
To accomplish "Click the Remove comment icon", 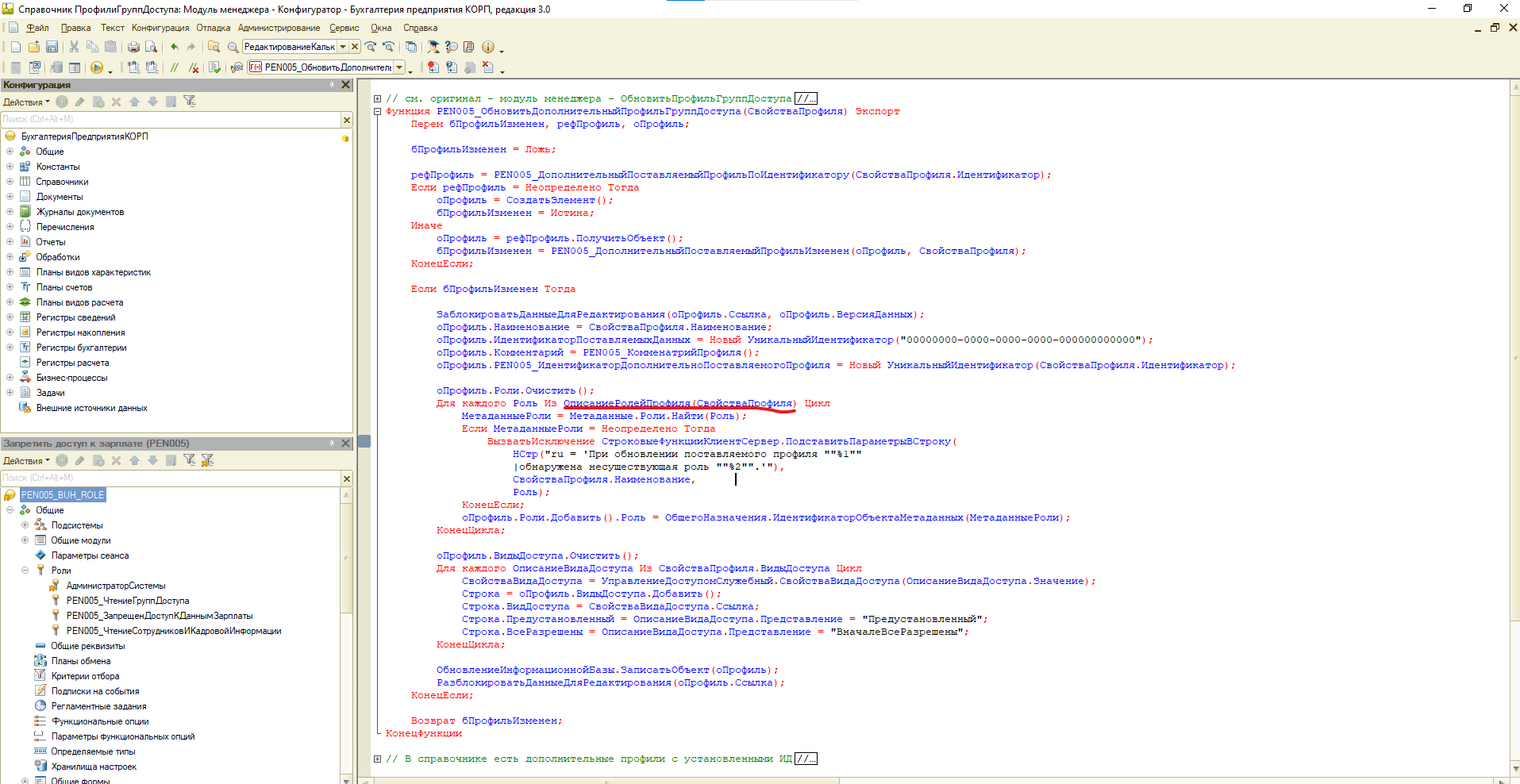I will click(x=193, y=67).
